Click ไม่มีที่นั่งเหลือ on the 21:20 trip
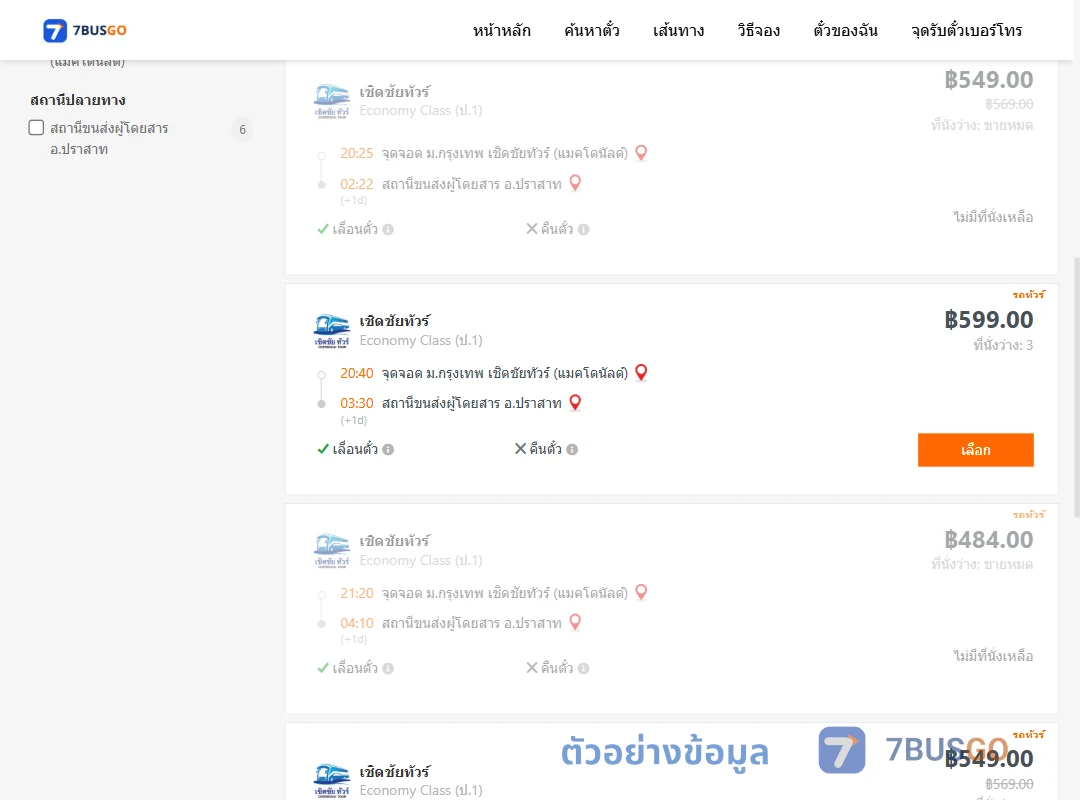The image size is (1080, 800). tap(993, 656)
